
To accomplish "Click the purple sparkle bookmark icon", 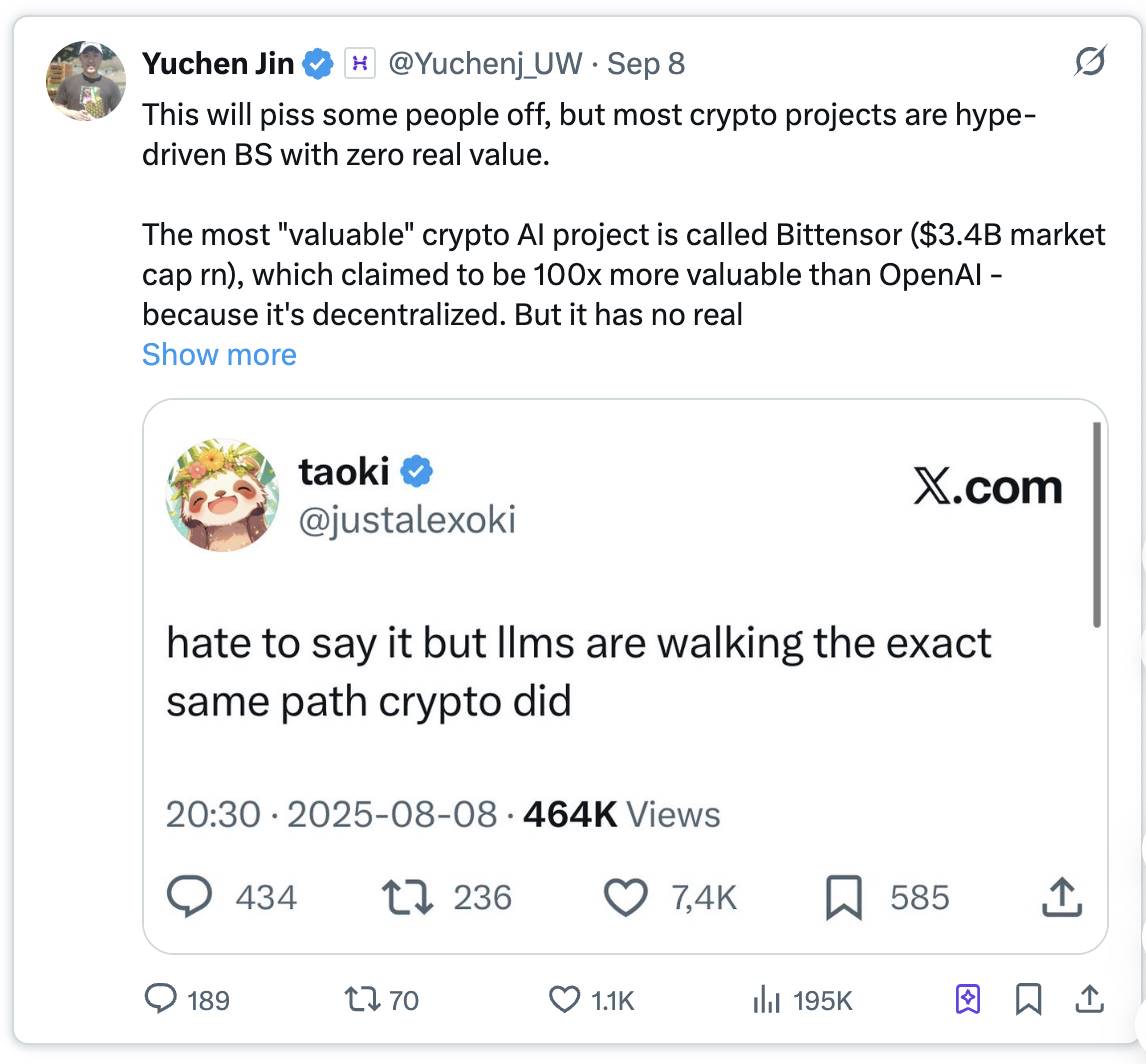I will 968,999.
